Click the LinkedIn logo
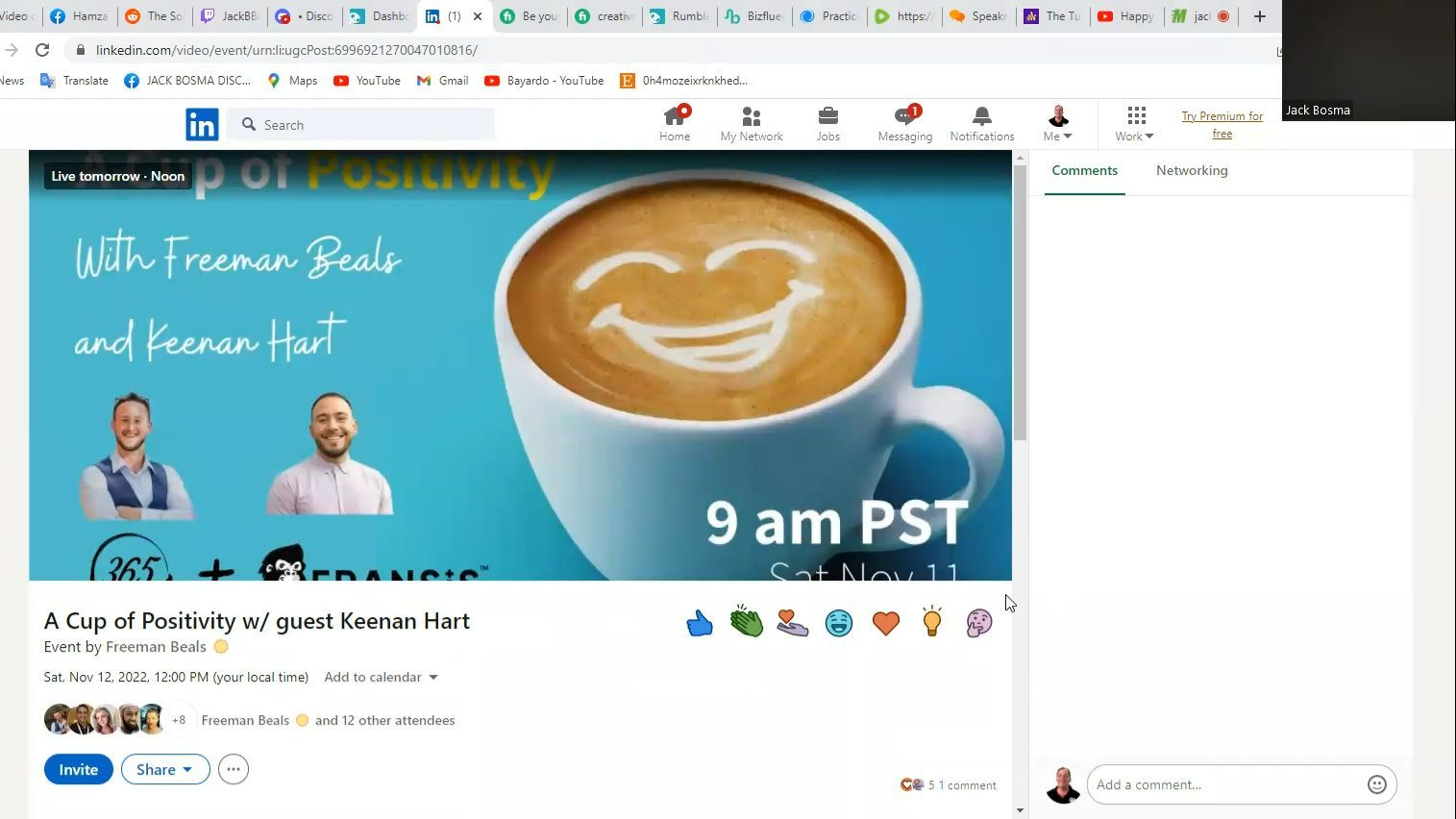Image resolution: width=1456 pixels, height=819 pixels. tap(202, 125)
